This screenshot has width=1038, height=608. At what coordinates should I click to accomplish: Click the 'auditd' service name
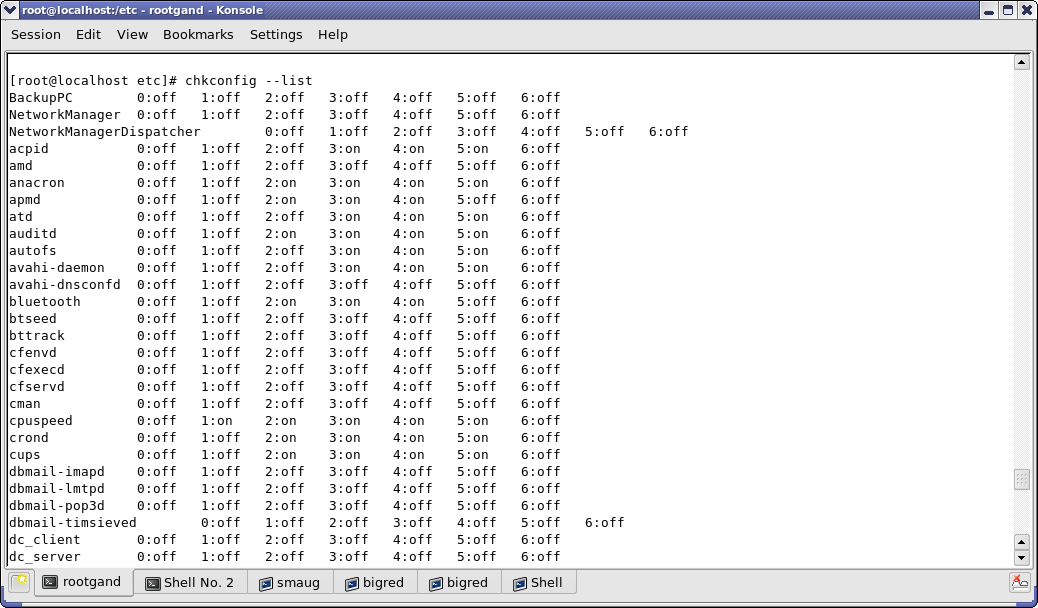pos(32,234)
